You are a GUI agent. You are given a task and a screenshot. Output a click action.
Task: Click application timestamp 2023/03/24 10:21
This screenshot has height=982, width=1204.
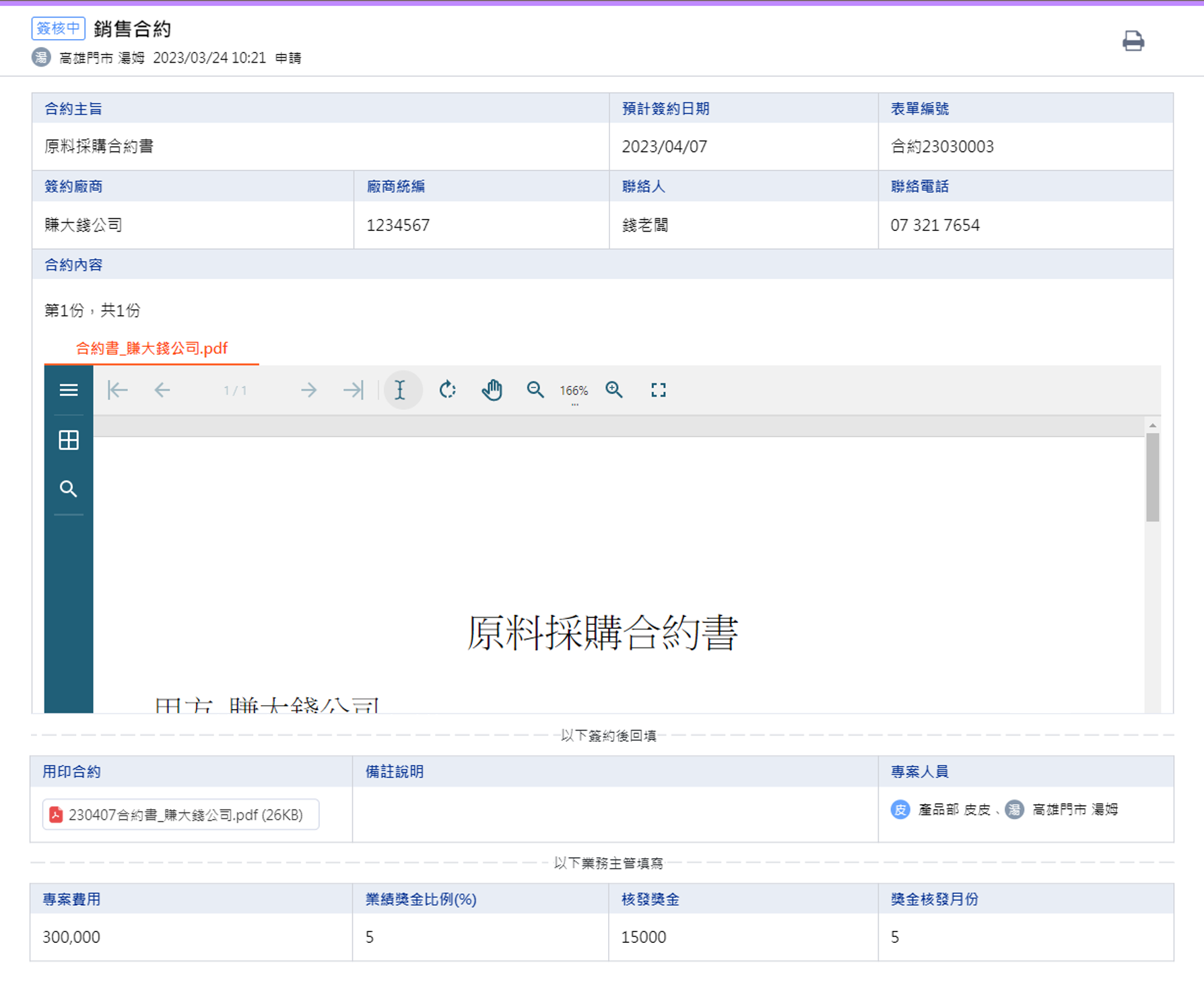coord(209,58)
